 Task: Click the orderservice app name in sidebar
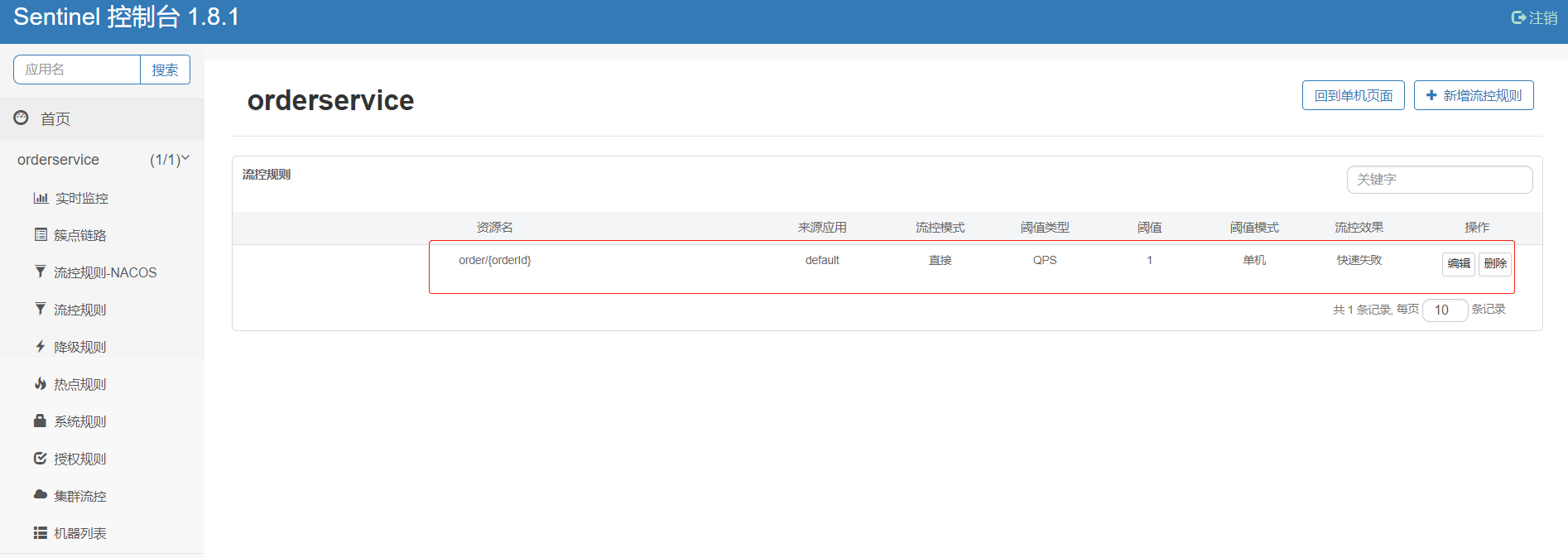coord(58,160)
